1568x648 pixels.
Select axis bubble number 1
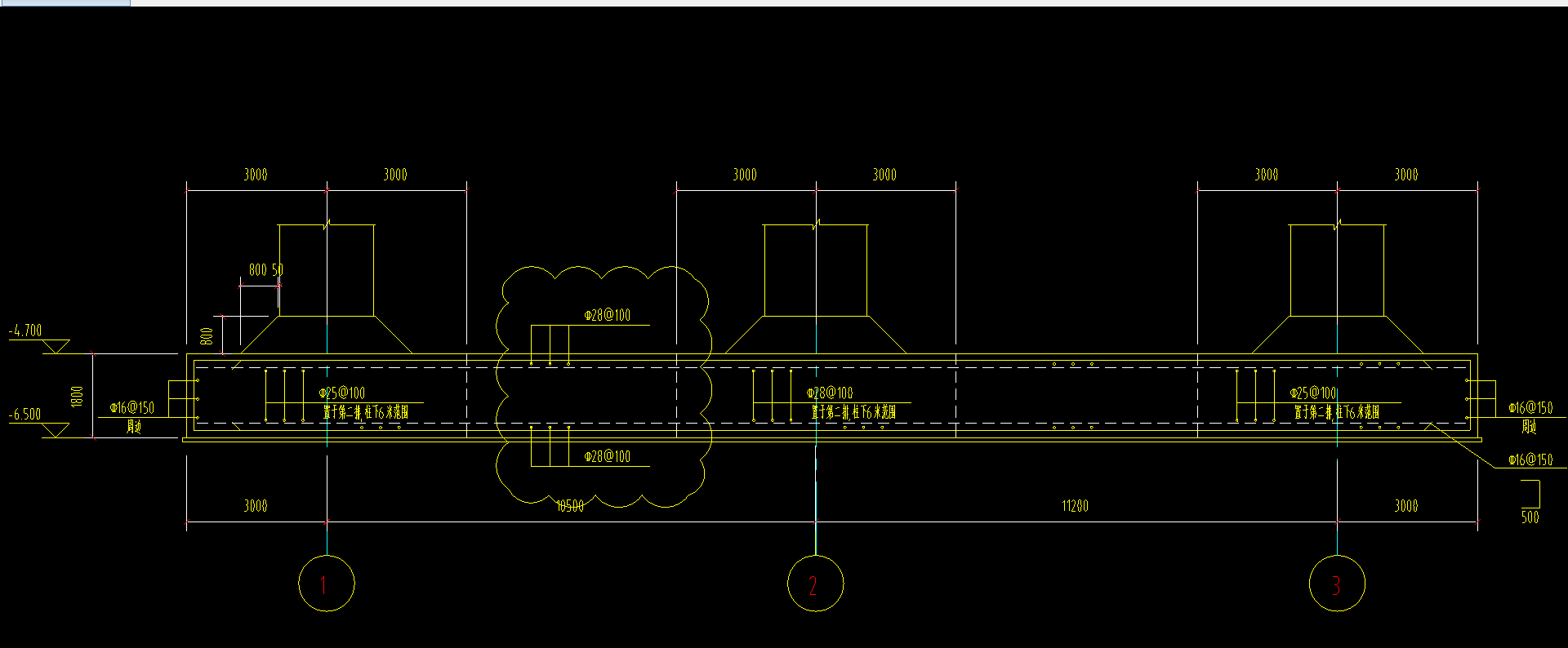tap(327, 584)
